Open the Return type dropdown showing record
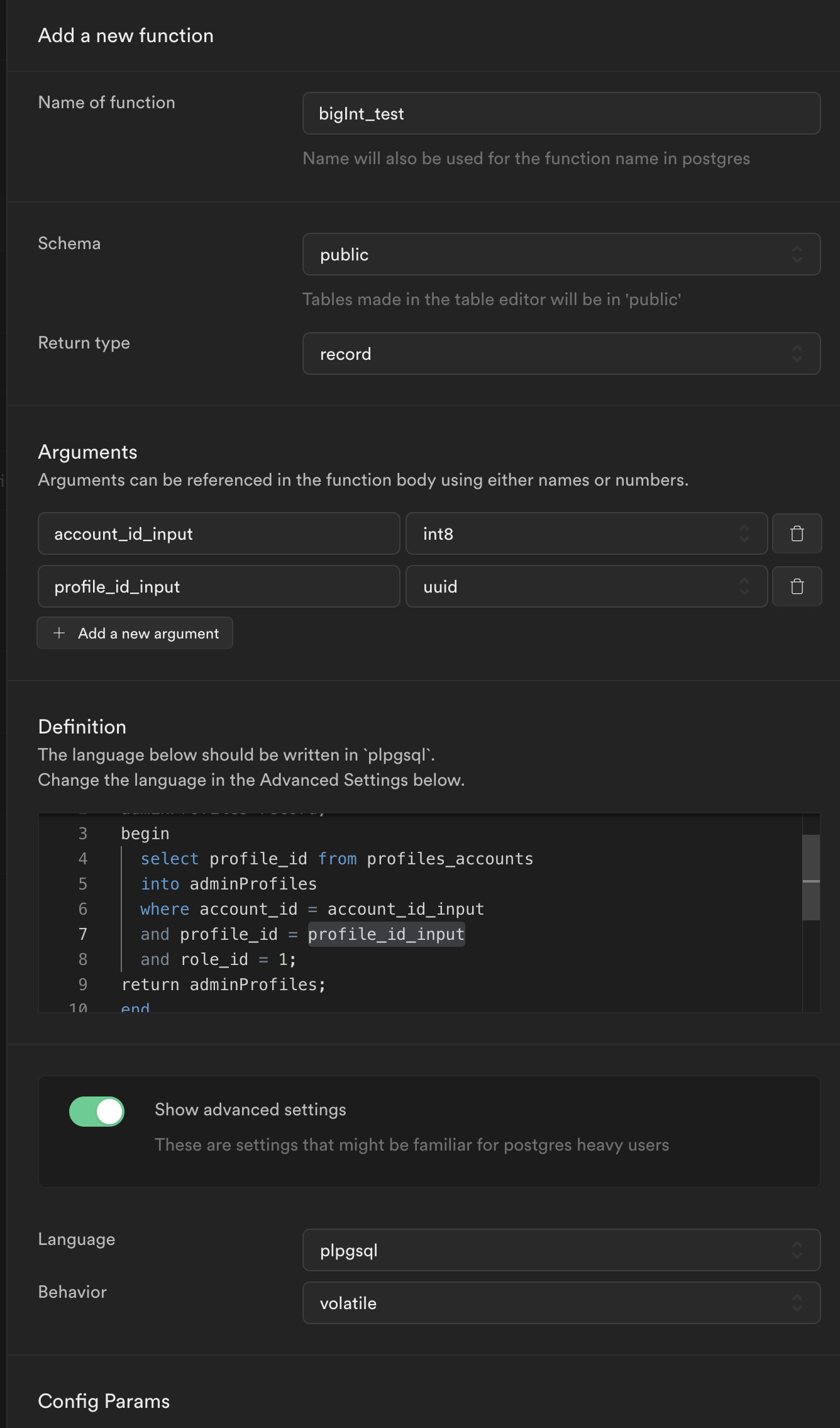Screen dimensions: 840x1428 (561, 354)
